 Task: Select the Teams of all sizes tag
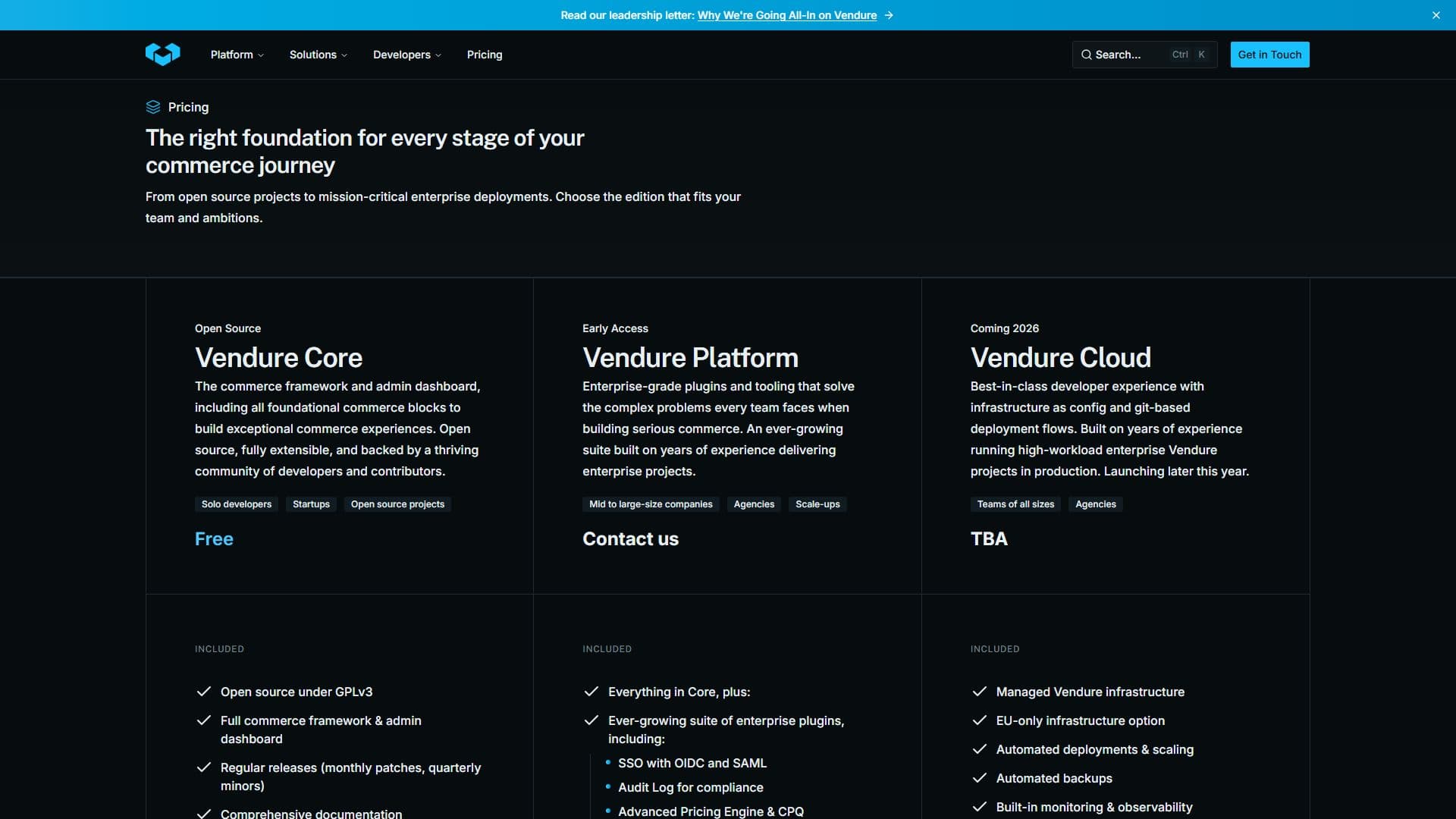1015,504
